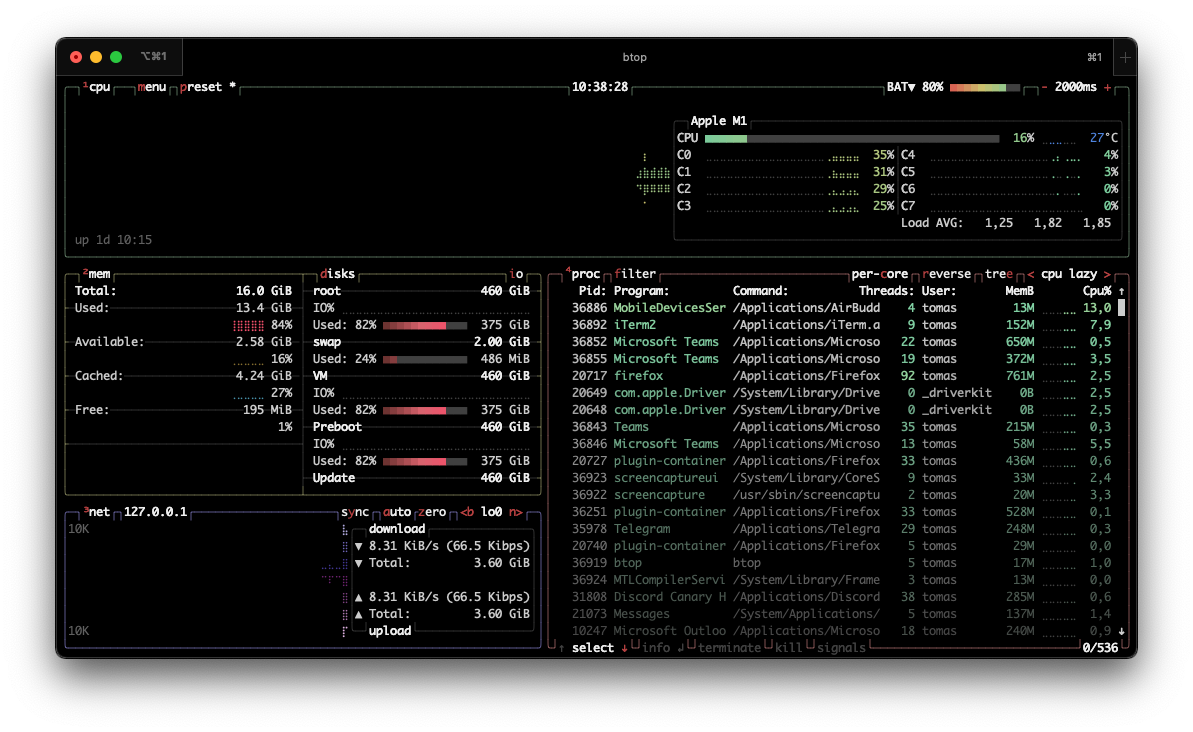
Task: Terminate the selected process
Action: (729, 648)
